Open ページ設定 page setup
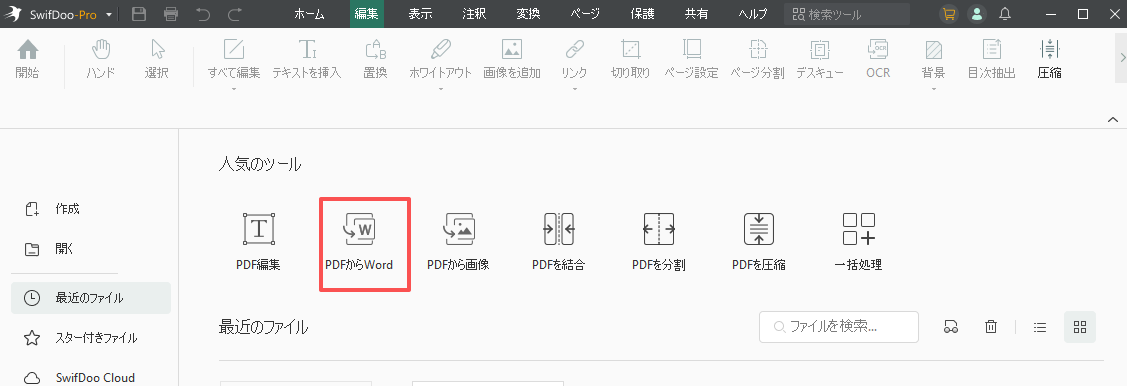This screenshot has height=386, width=1127. [691, 59]
